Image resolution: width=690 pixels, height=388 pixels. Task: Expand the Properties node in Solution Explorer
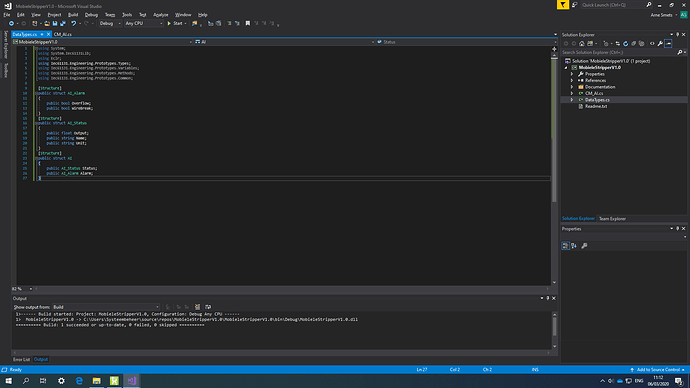tap(572, 74)
